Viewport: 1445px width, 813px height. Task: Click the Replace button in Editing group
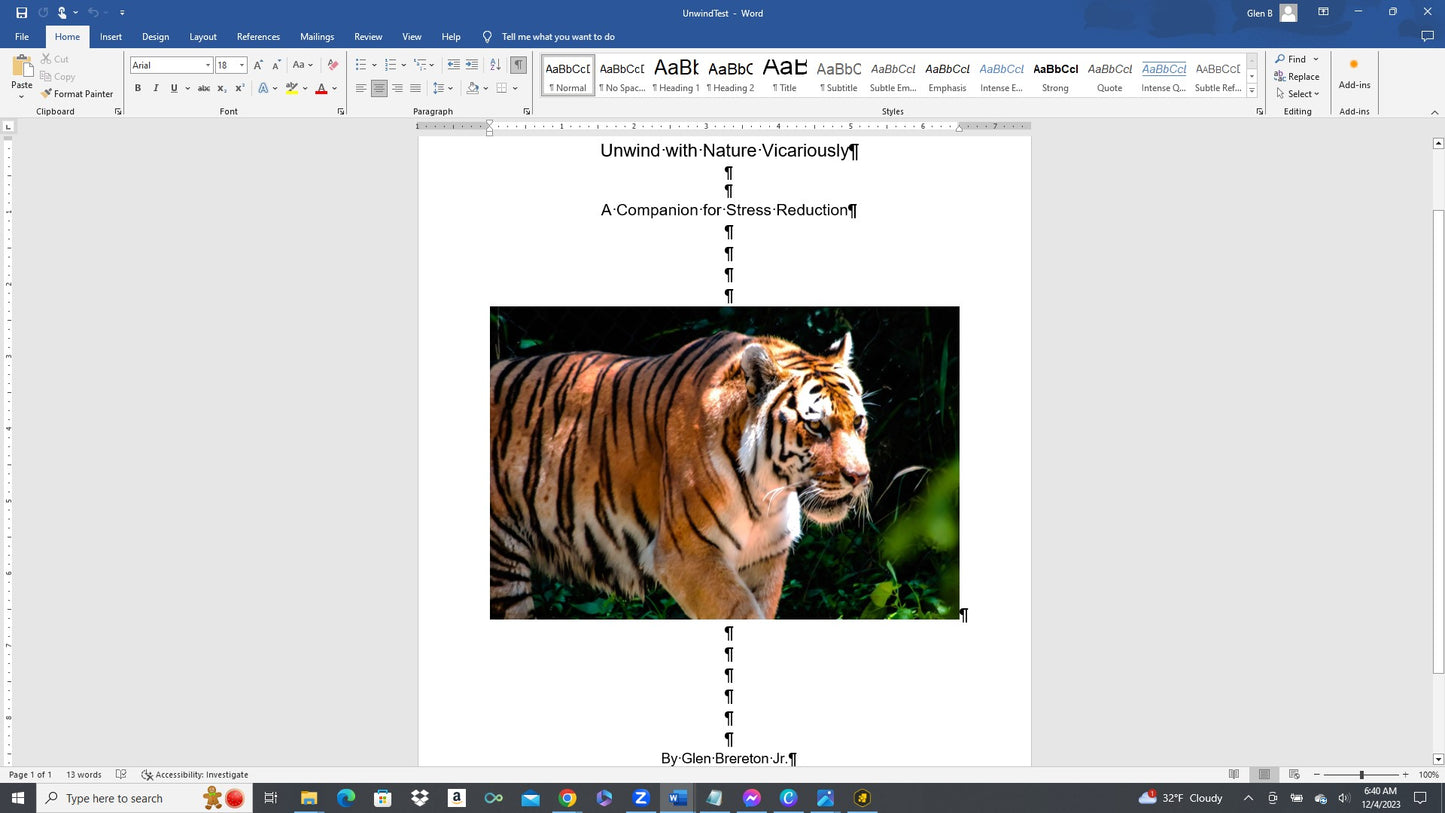coord(1297,76)
